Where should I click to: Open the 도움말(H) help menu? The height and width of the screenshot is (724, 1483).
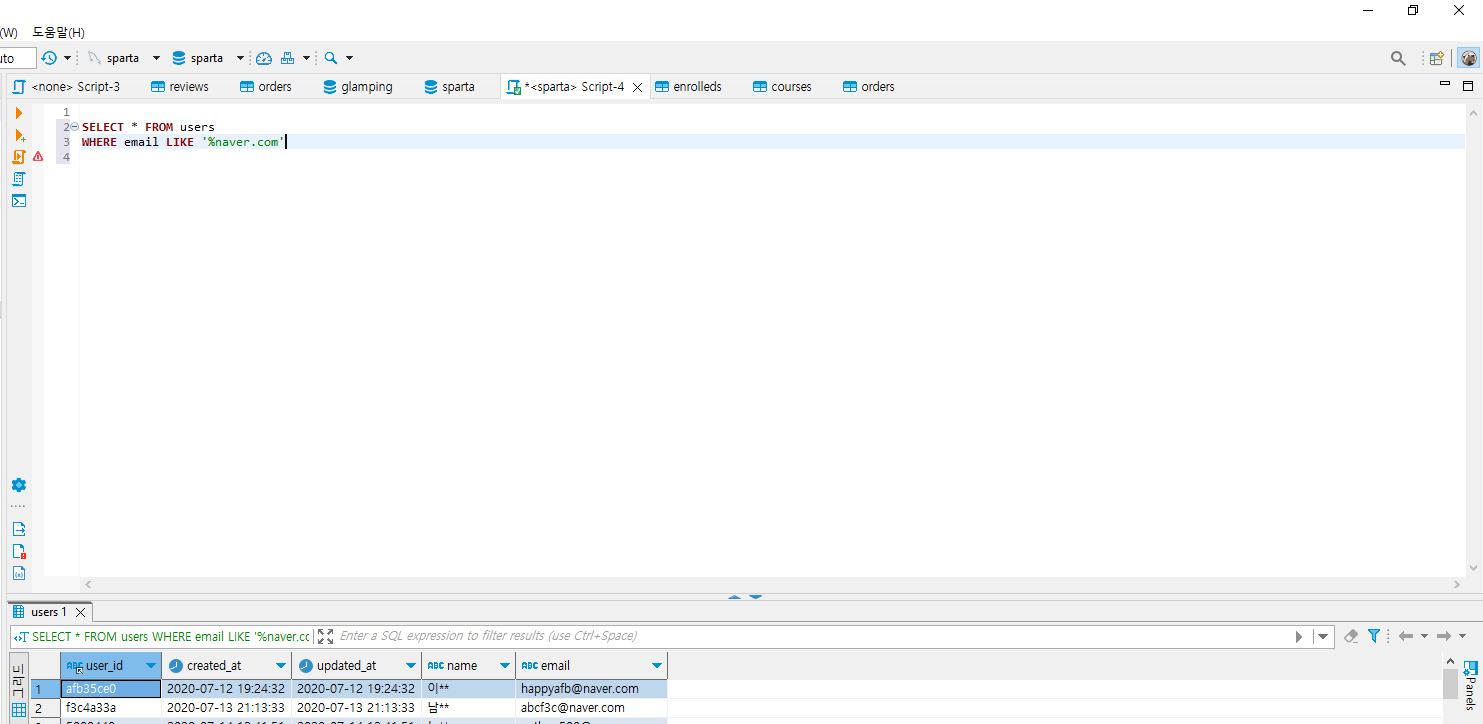59,33
